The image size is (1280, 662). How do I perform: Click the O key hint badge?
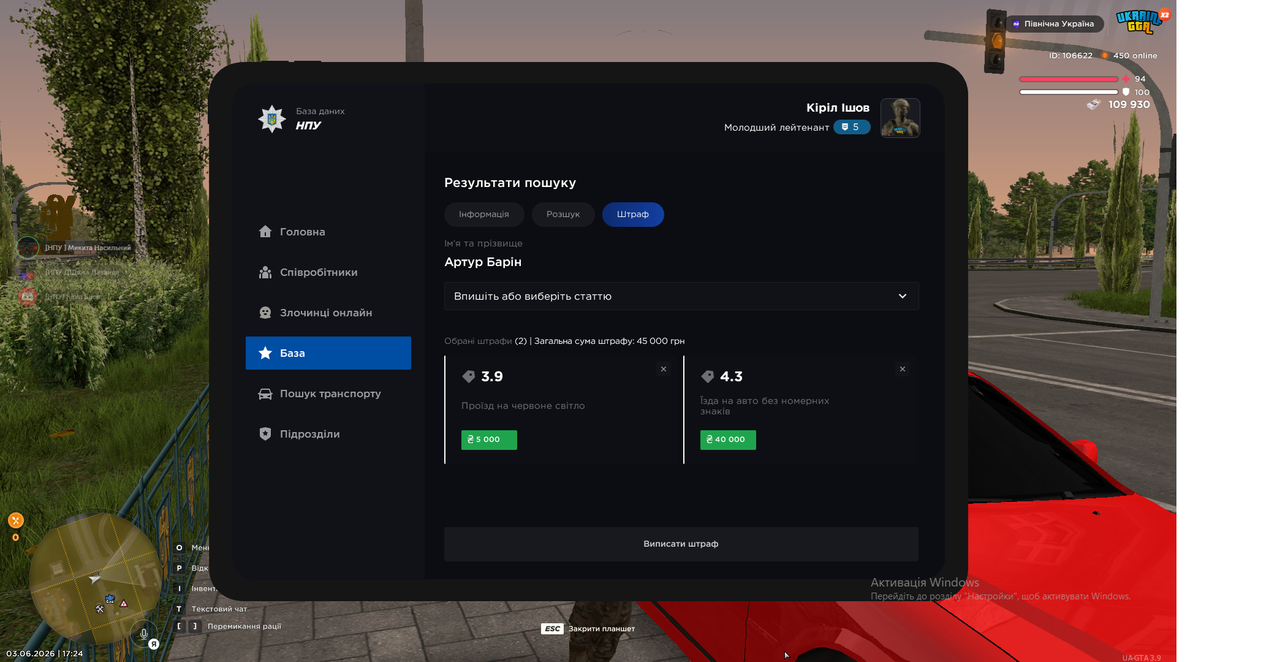pos(180,548)
